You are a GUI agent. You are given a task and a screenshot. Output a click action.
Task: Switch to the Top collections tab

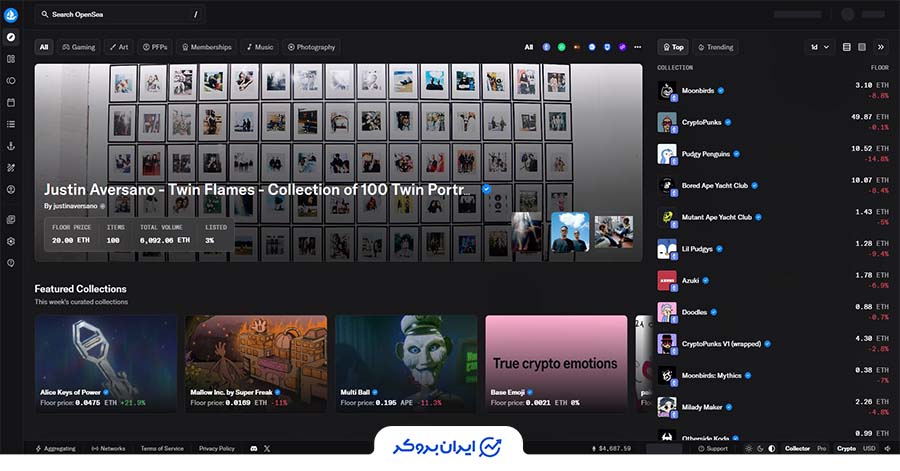pos(673,47)
